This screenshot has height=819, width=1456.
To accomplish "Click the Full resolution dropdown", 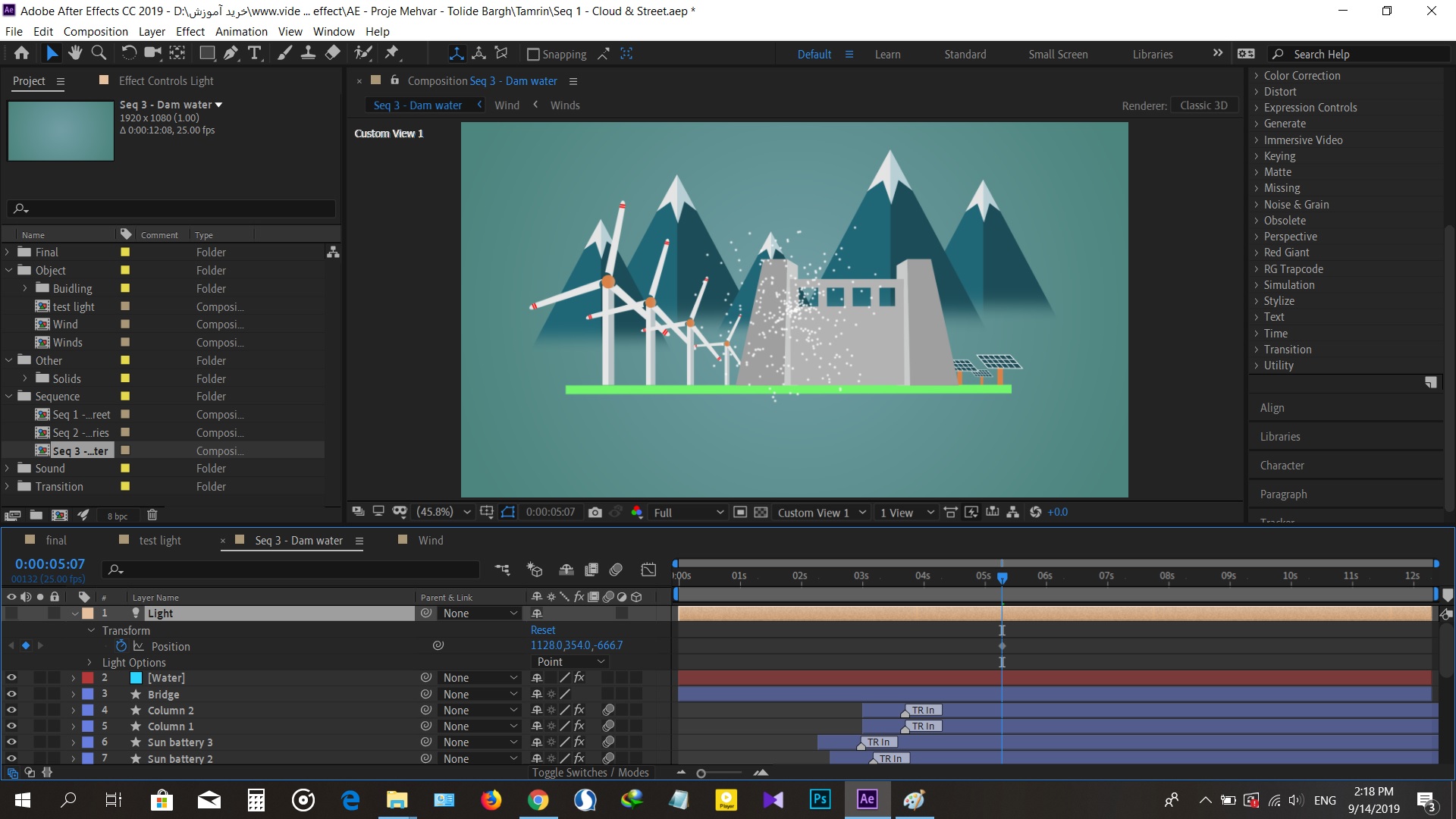I will click(x=685, y=512).
